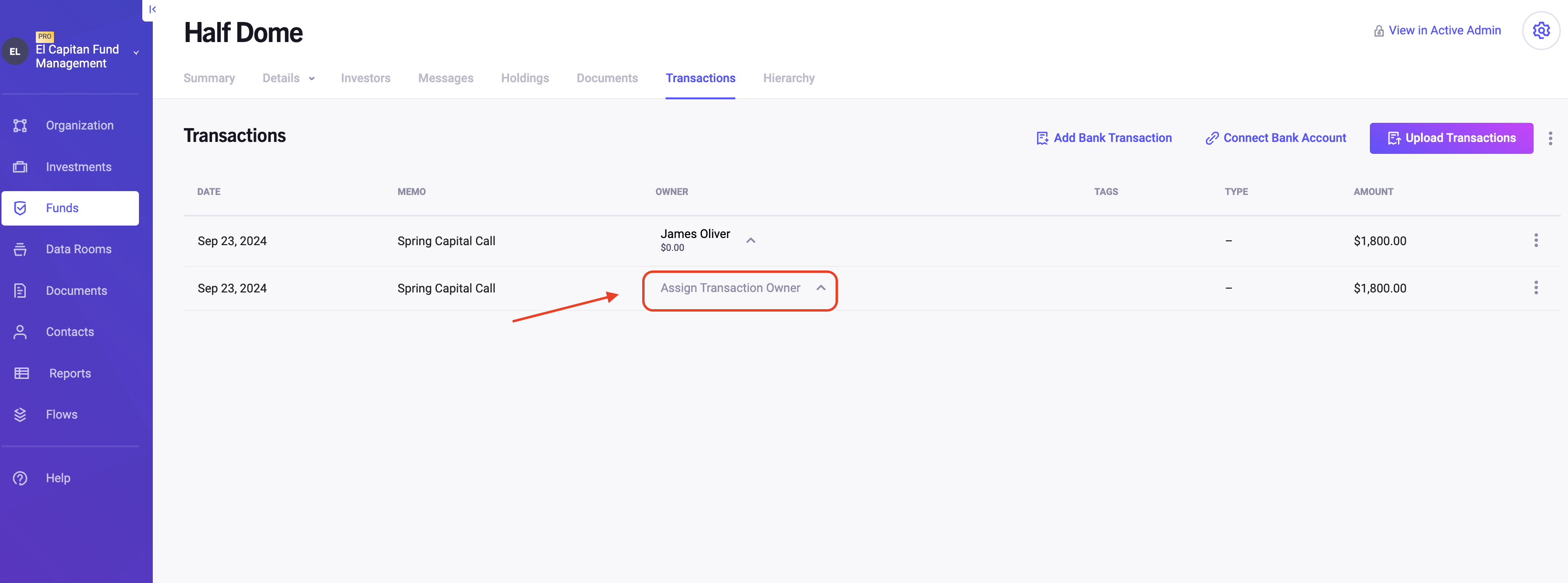The image size is (1568, 583).
Task: Switch to the Summary tab
Action: click(209, 78)
